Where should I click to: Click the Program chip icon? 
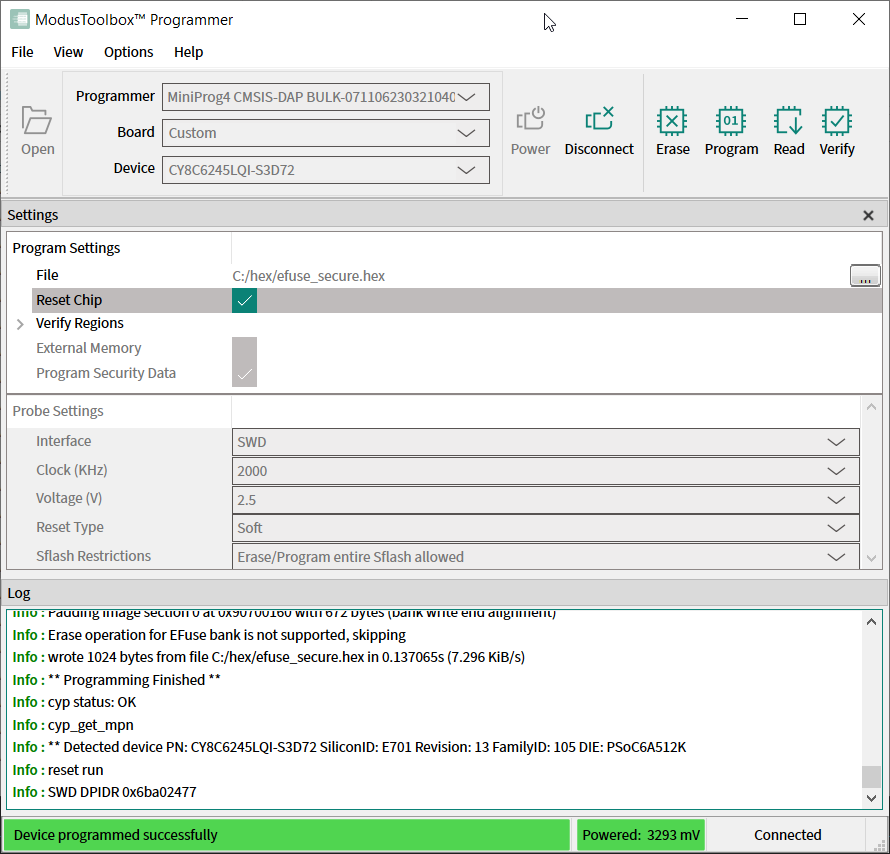pyautogui.click(x=731, y=122)
